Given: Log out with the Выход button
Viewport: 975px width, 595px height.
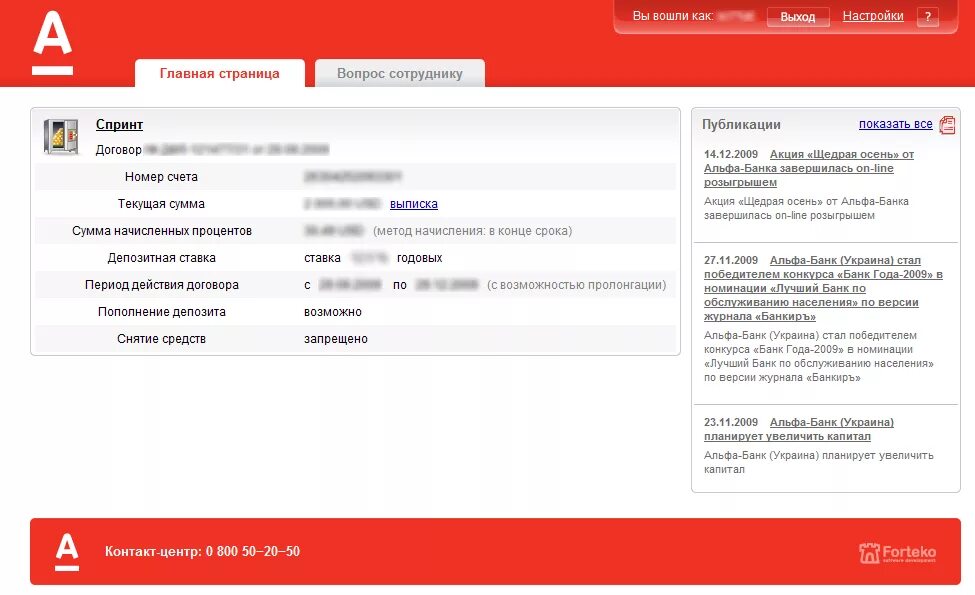Looking at the screenshot, I should click(798, 17).
